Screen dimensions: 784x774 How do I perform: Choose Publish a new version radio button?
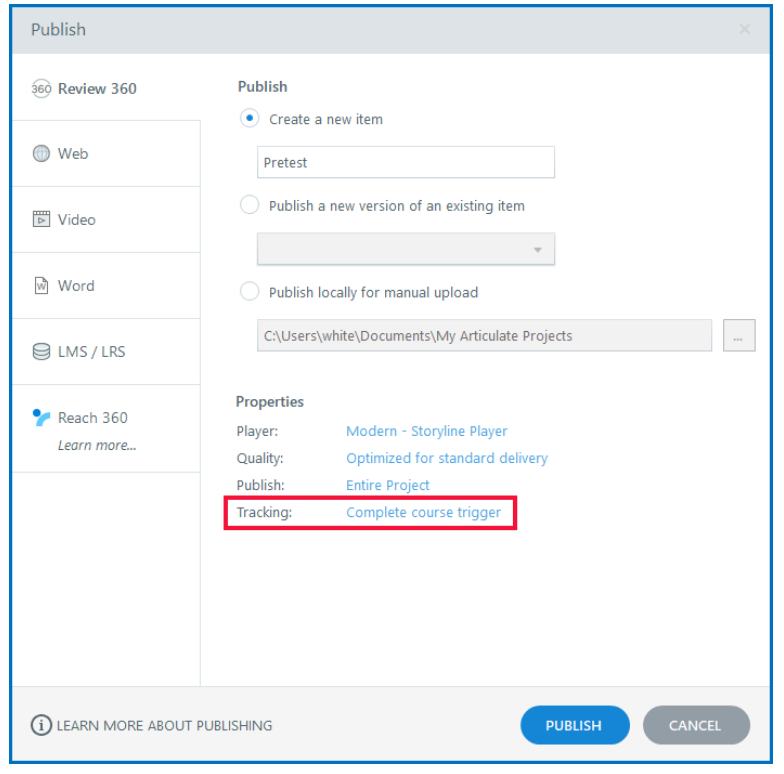point(249,206)
